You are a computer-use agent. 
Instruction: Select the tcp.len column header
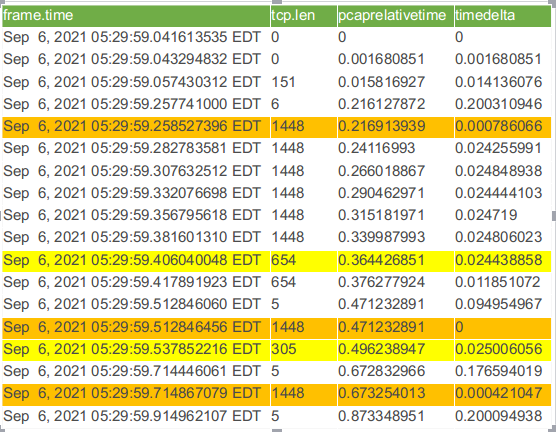tap(304, 16)
